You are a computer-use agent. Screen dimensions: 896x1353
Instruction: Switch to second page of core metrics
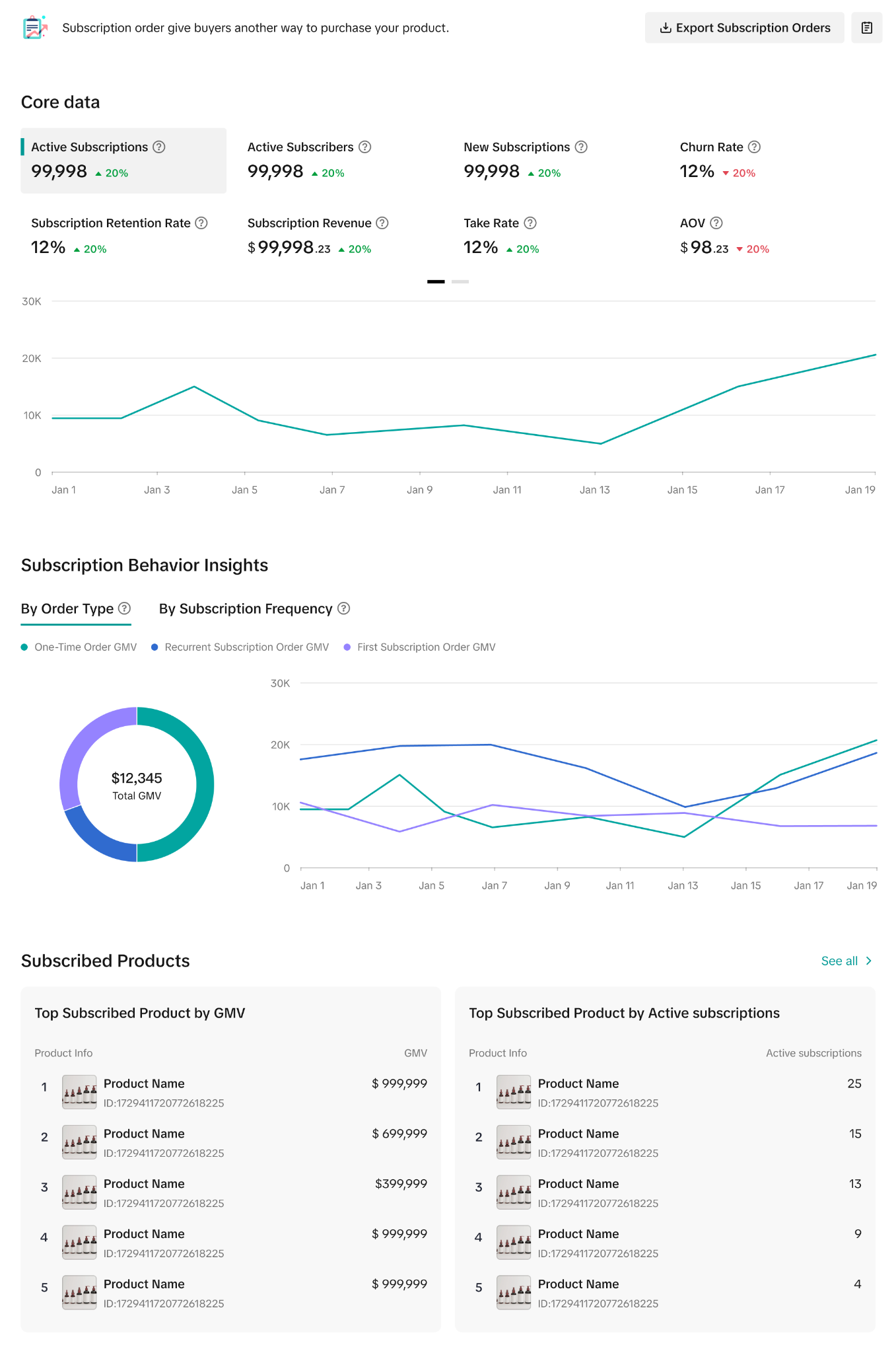coord(460,281)
